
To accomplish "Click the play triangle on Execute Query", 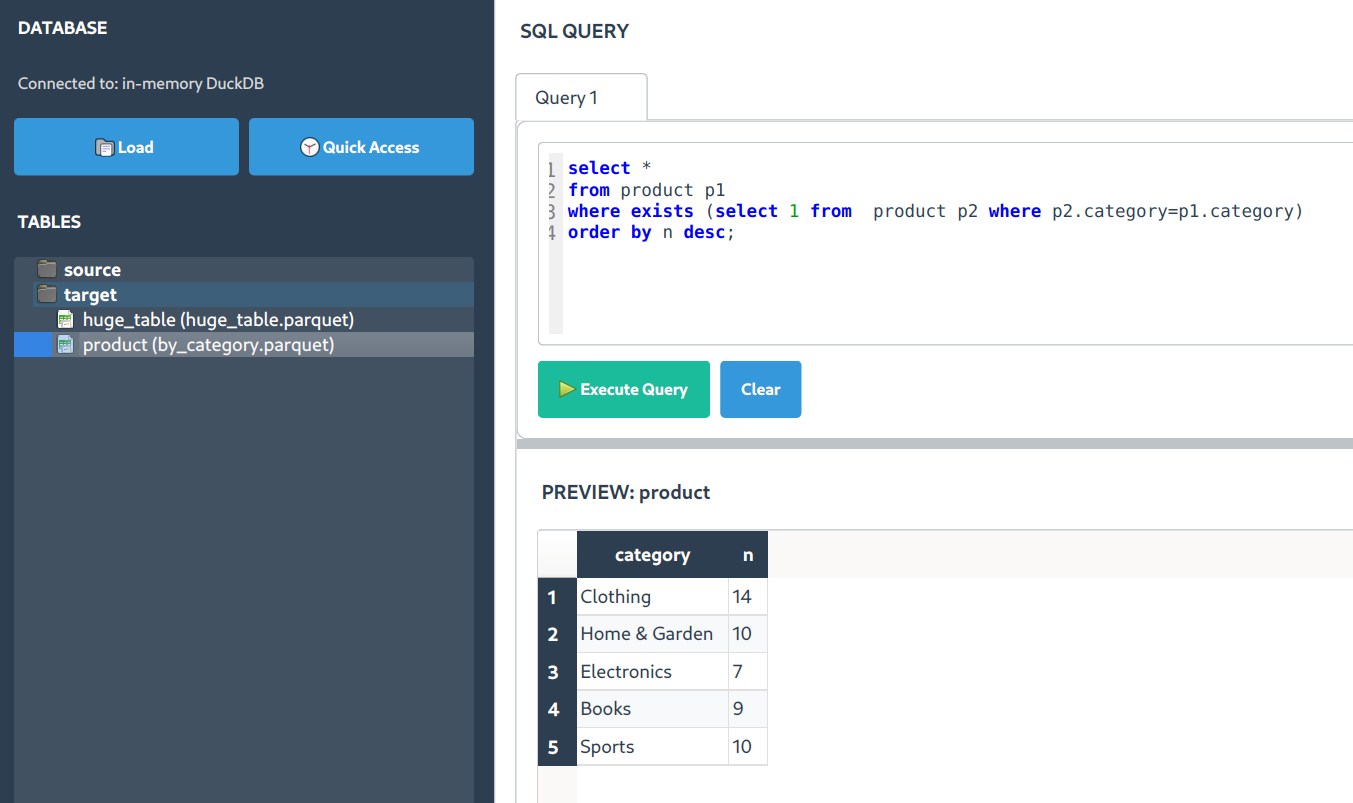I will (567, 388).
